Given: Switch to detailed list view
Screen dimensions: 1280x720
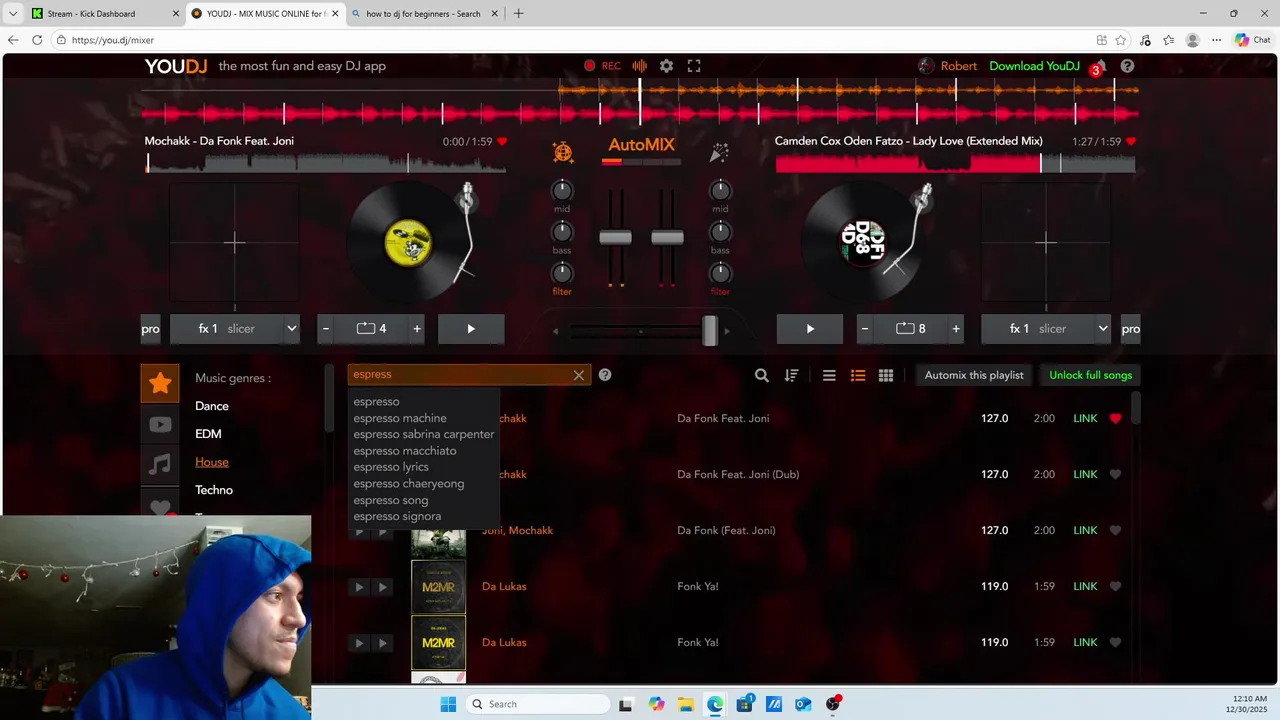Looking at the screenshot, I should (858, 376).
